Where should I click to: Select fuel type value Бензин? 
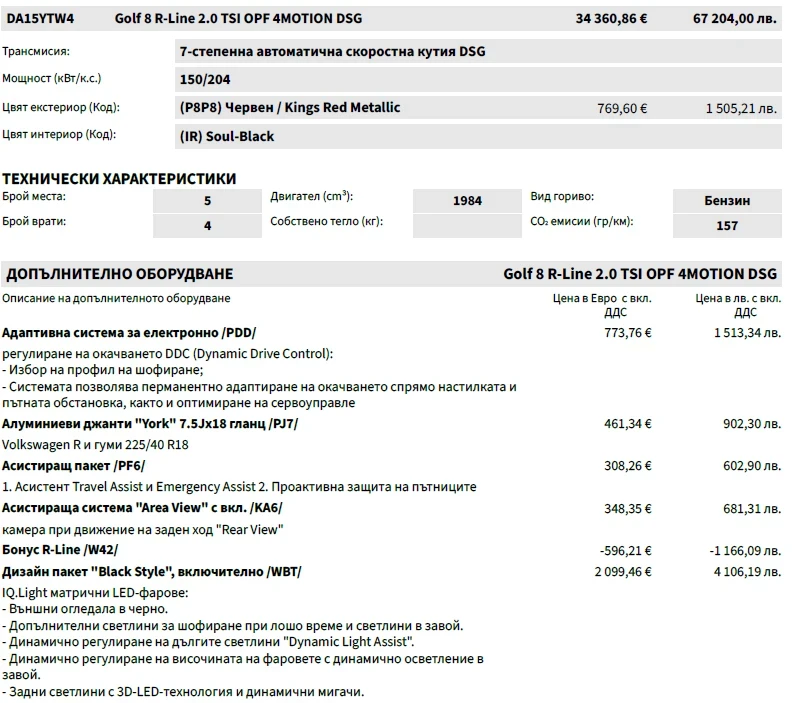pos(727,201)
